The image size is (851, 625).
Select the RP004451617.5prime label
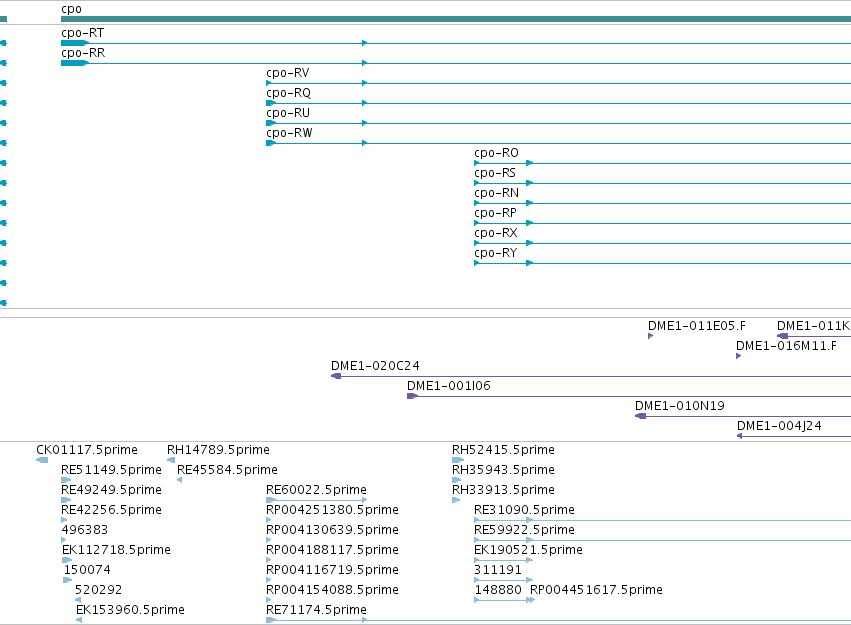(x=596, y=590)
